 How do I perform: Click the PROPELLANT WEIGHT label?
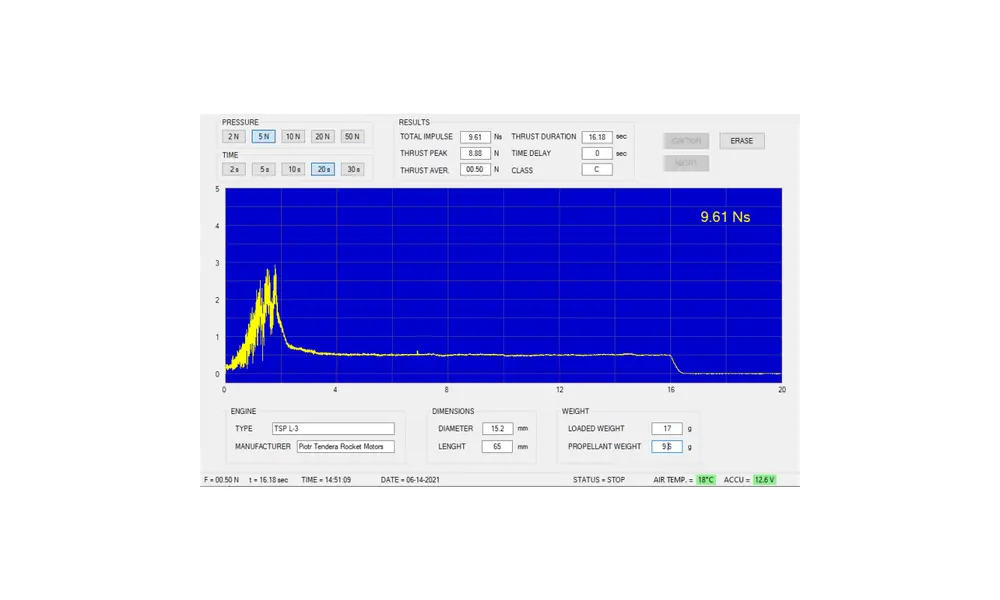pos(604,446)
